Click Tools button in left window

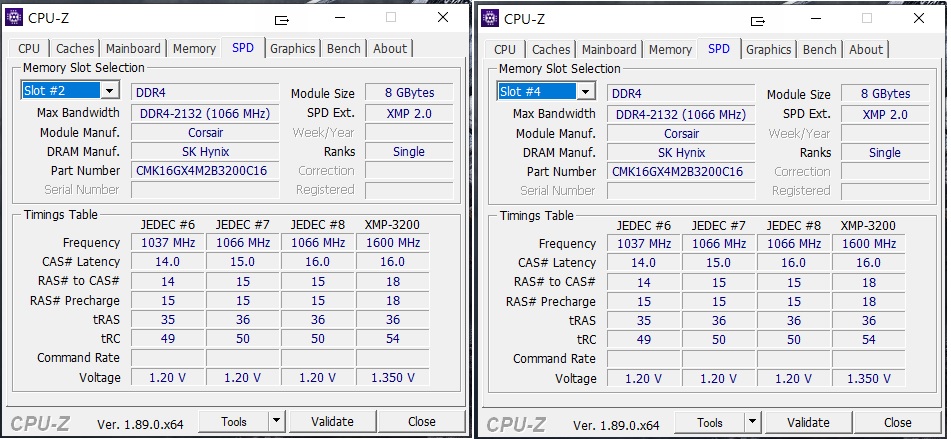[x=234, y=421]
